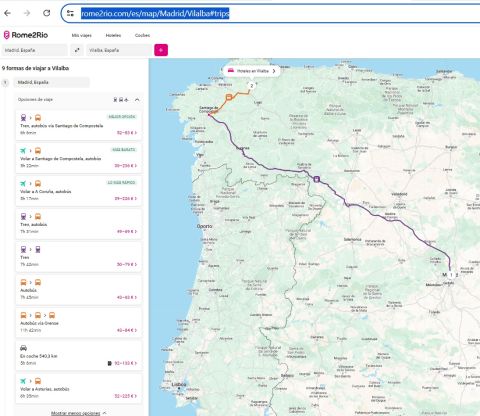Click the '9 formas de viajar a Vilalba' heading
This screenshot has height=416, width=480.
[35, 68]
